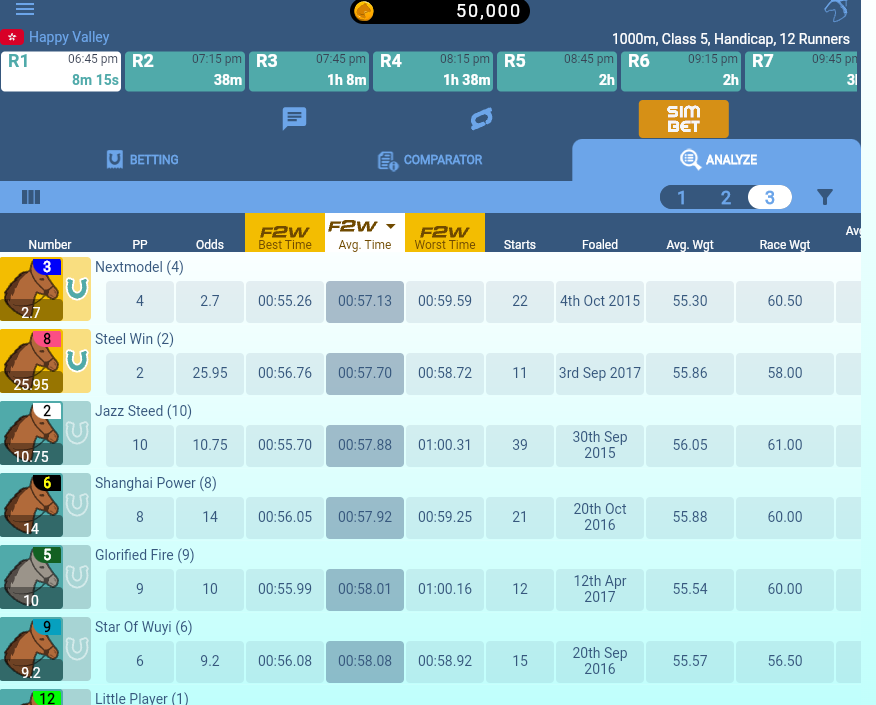Click Shanghai Power horse number 6 avatar

(x=31, y=505)
